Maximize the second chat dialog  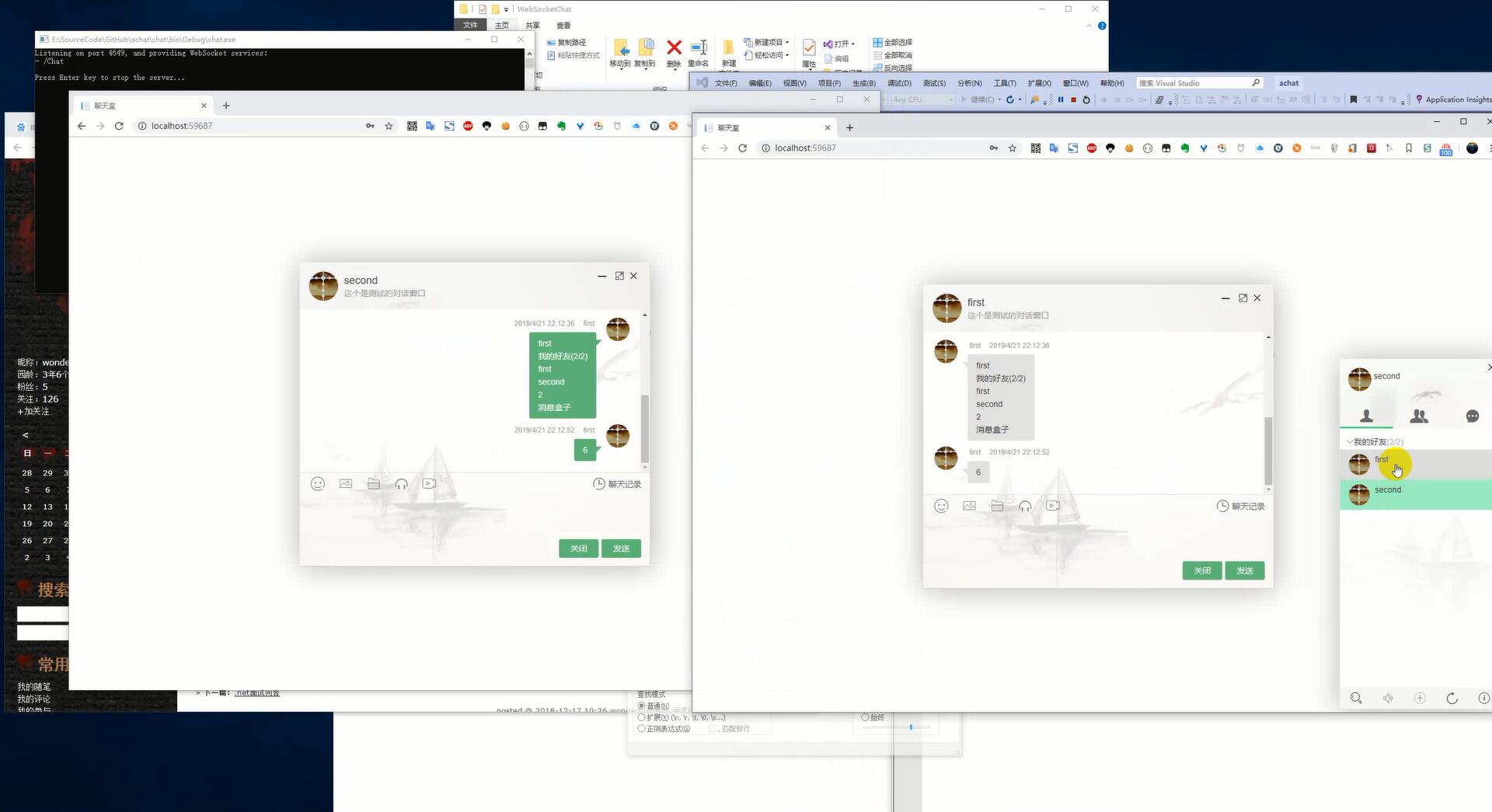619,276
